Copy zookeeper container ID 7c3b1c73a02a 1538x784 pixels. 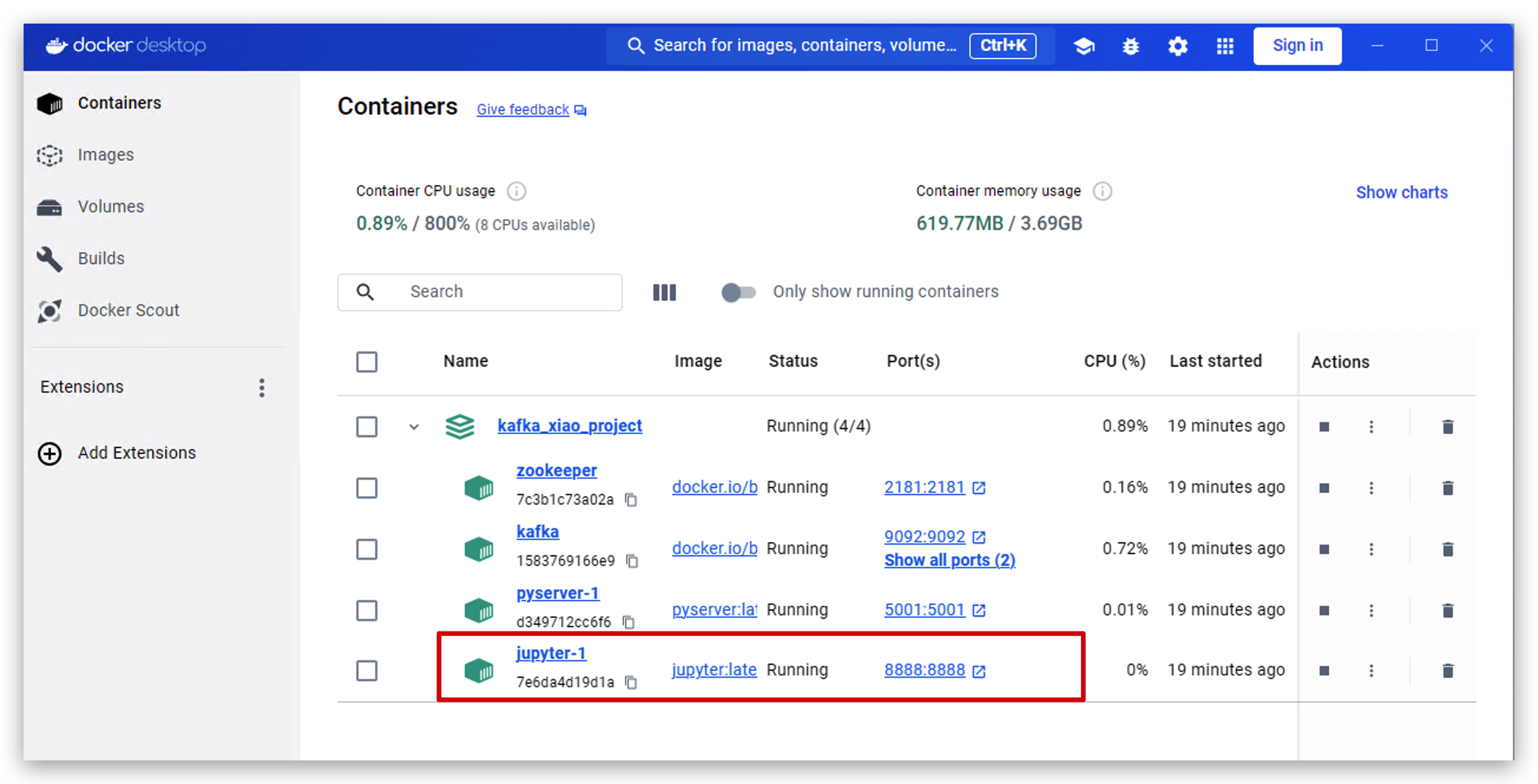point(631,499)
